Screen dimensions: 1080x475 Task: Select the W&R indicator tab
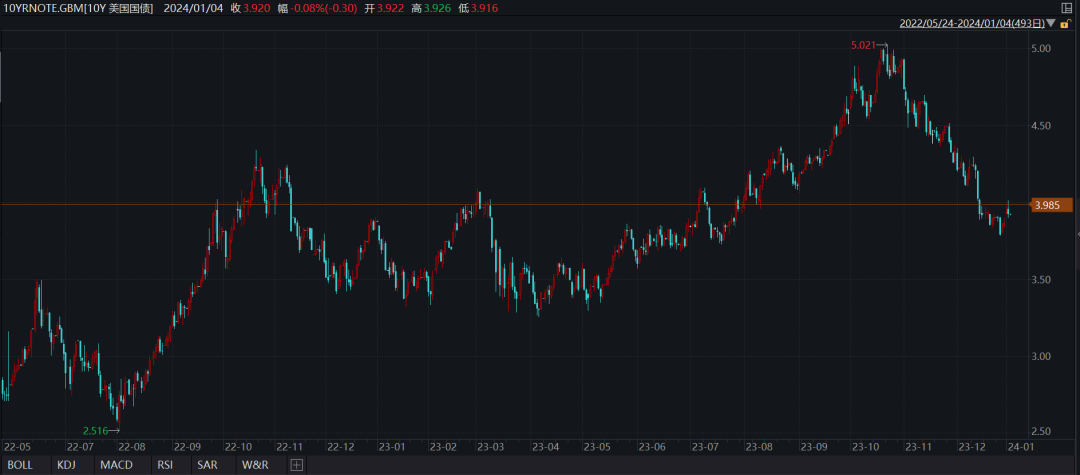click(254, 465)
